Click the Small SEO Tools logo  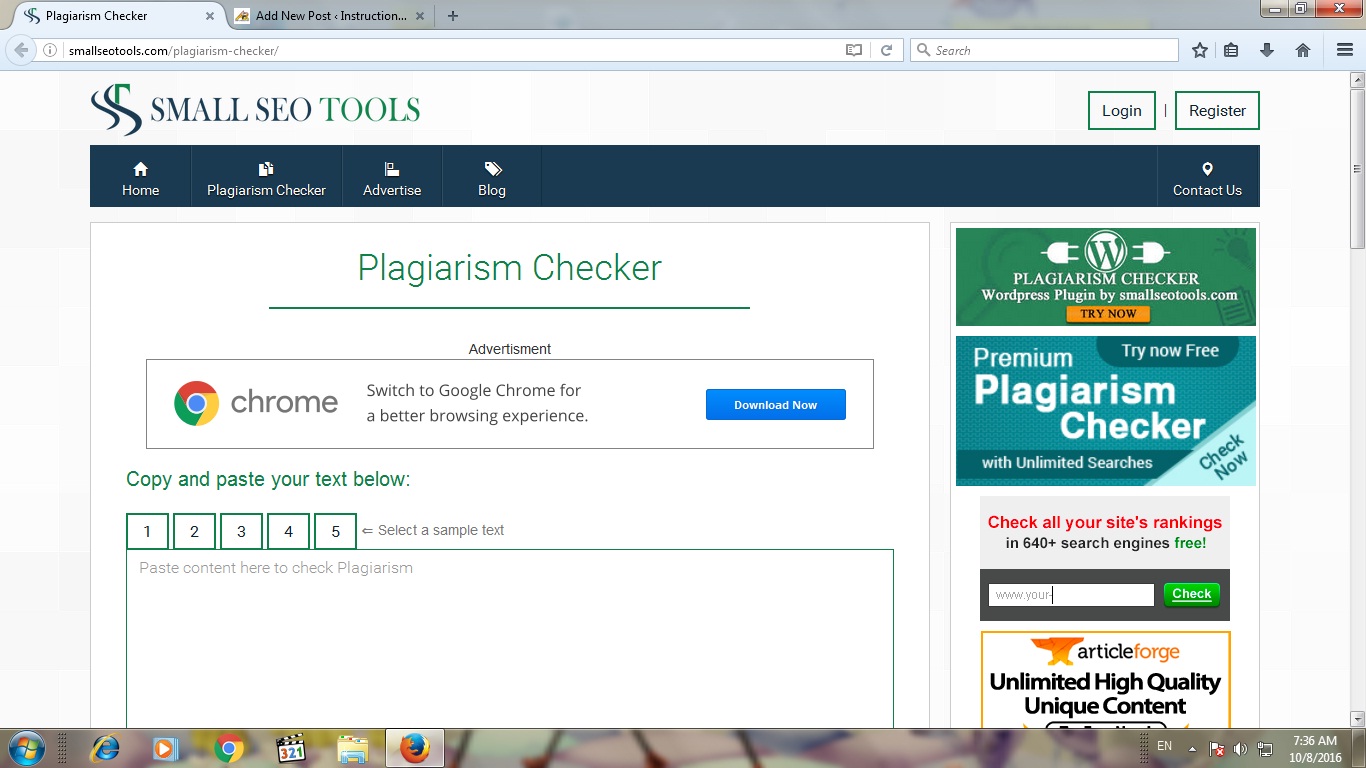coord(255,110)
